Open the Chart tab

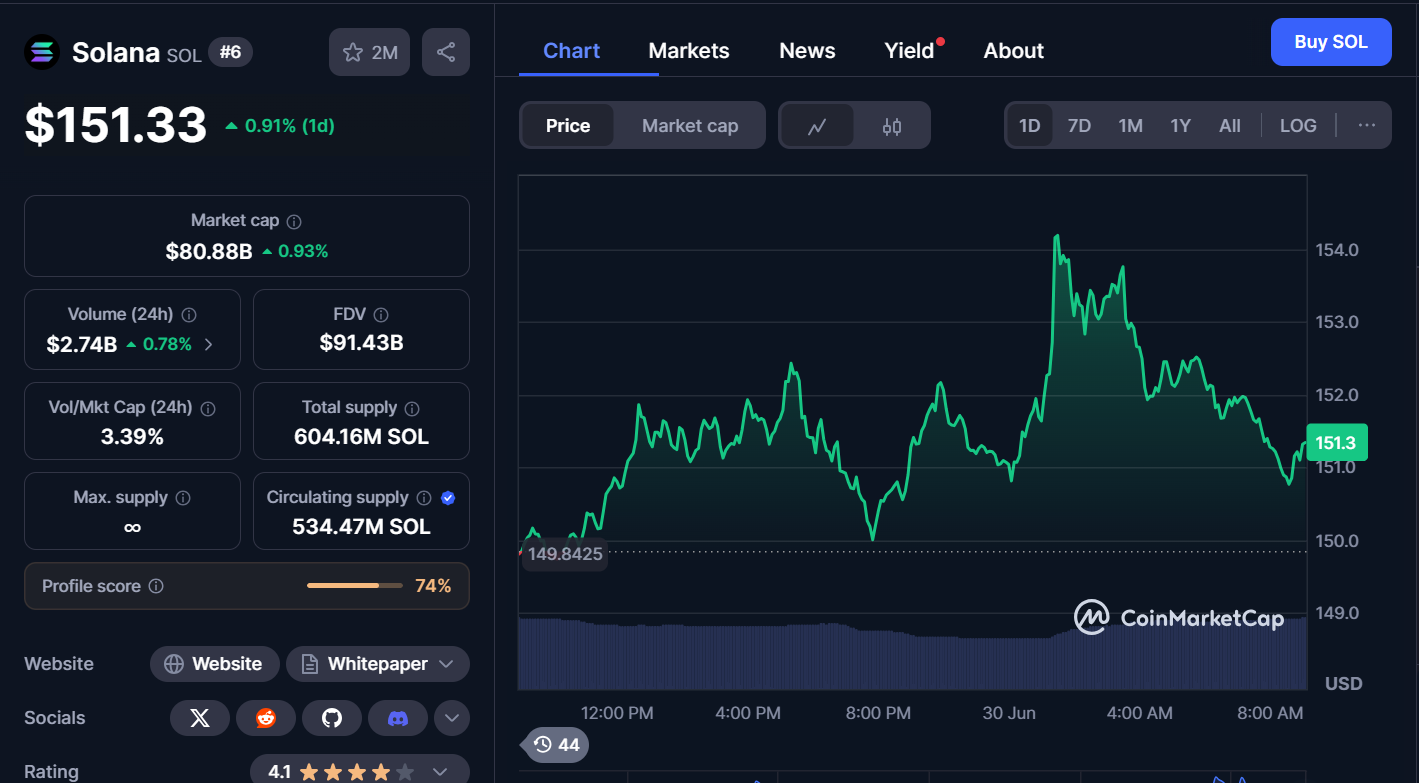[x=572, y=51]
